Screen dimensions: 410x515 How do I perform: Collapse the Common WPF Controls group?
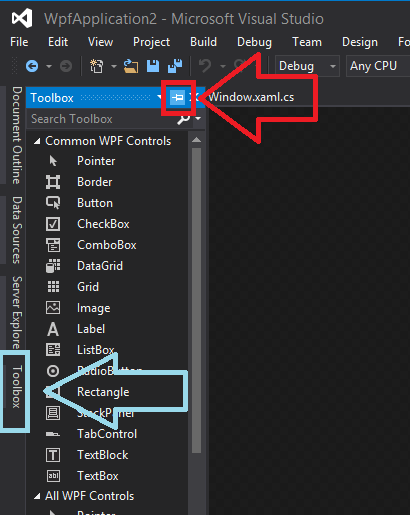pos(37,141)
